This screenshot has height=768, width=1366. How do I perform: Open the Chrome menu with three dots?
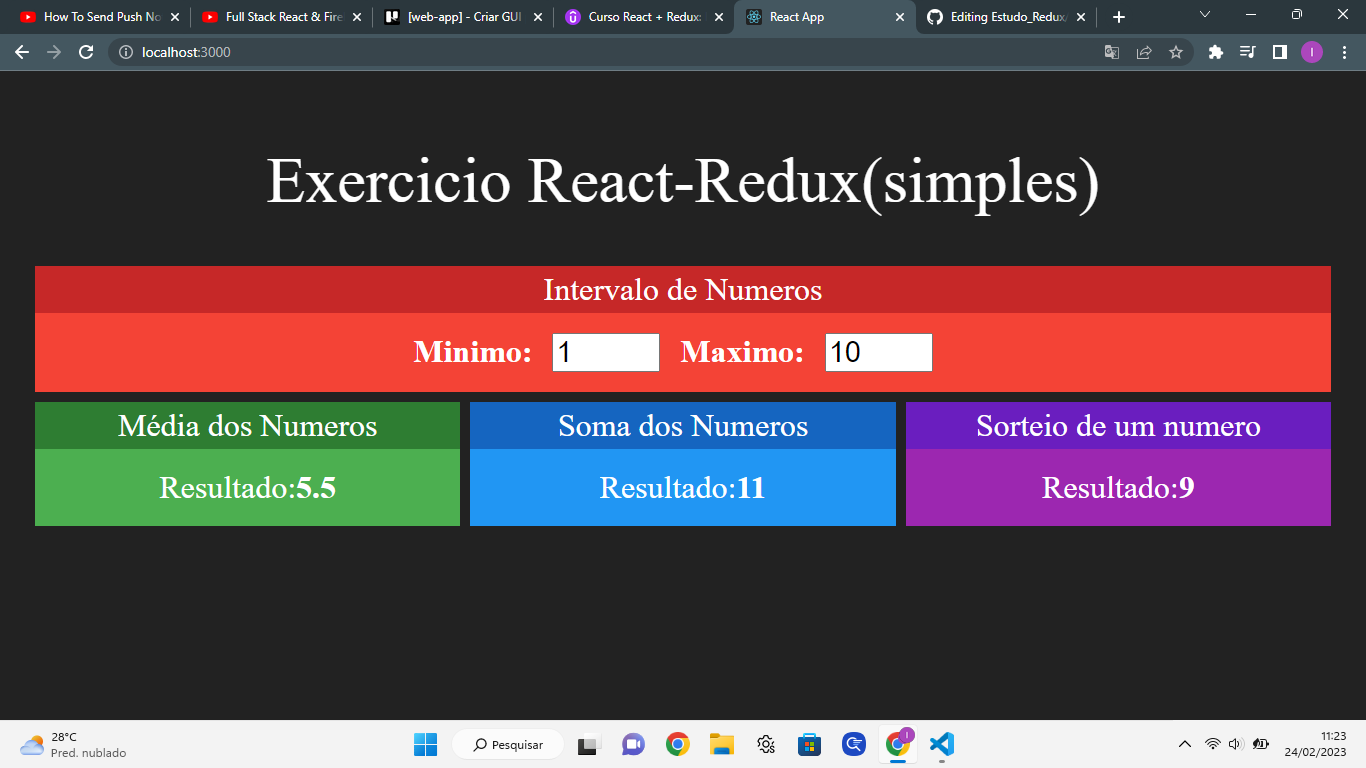1345,52
